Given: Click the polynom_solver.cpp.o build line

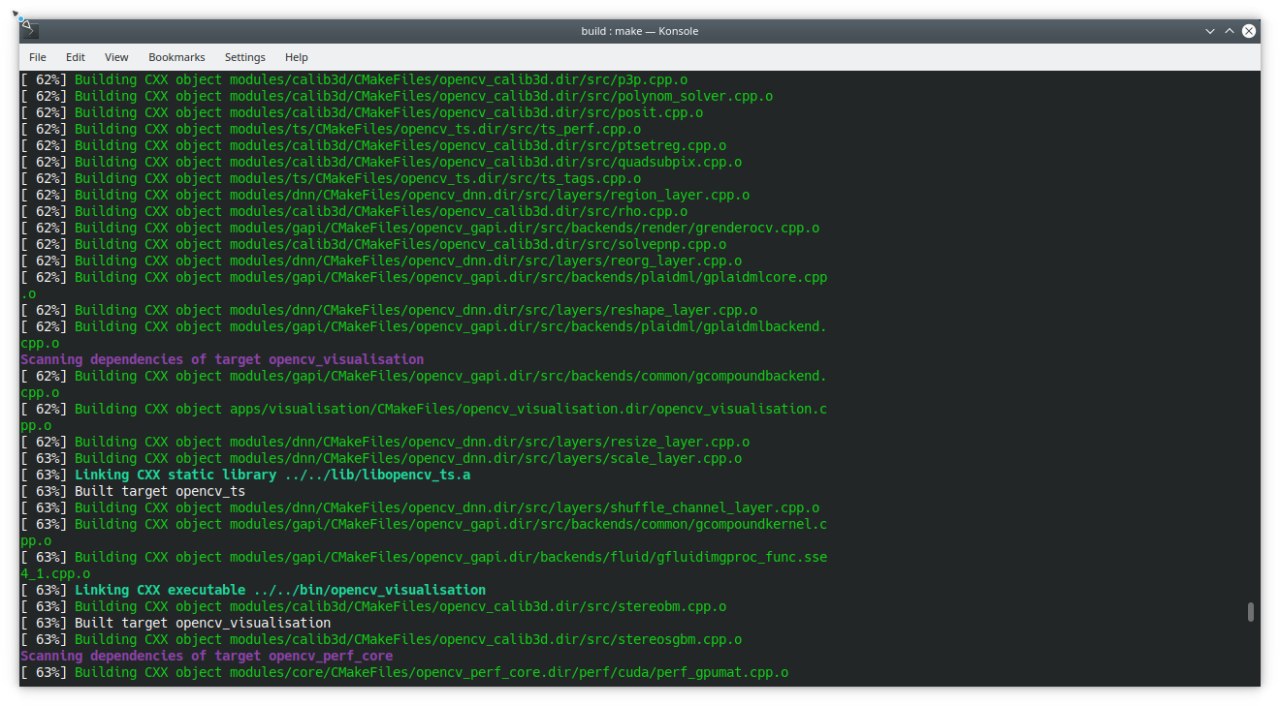Looking at the screenshot, I should coord(397,96).
